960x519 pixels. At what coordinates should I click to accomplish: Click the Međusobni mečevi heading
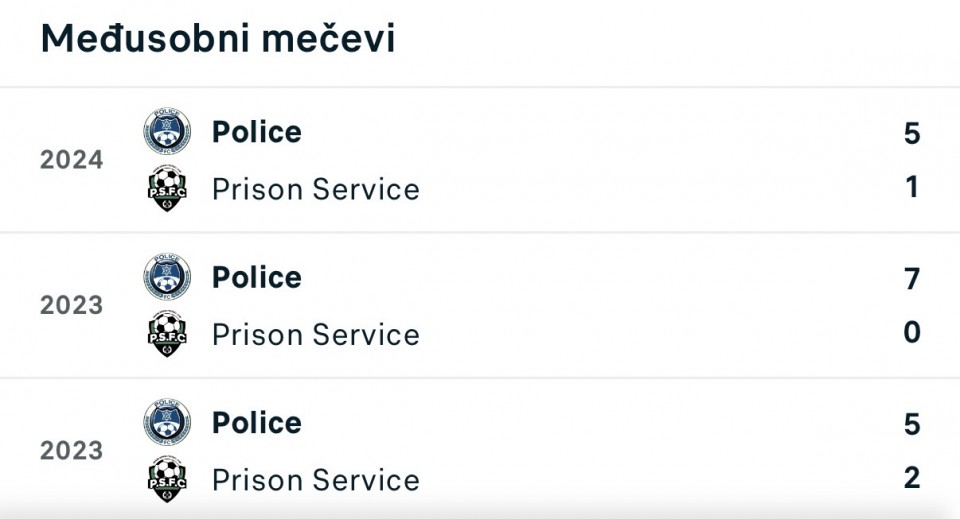click(218, 39)
